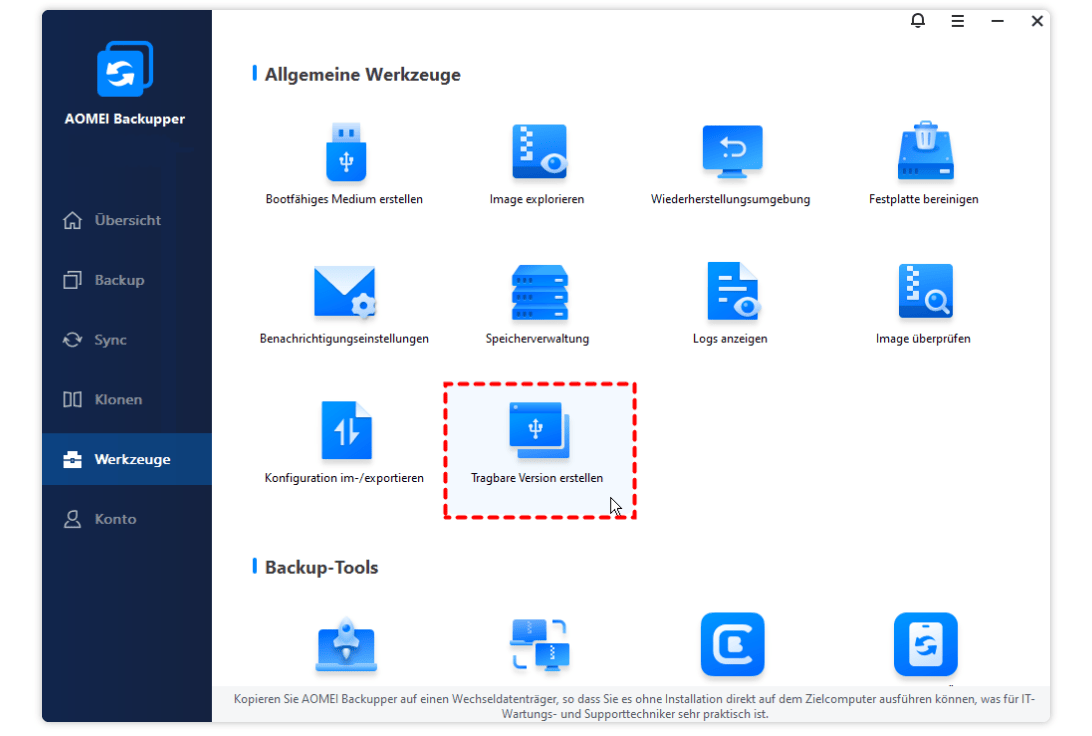Click the notification bell icon
The width and height of the screenshot is (1092, 736).
(918, 21)
